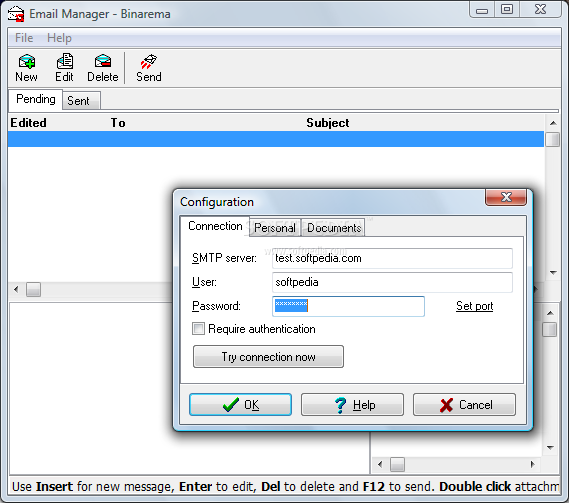
Task: Enable Require authentication checkbox
Action: [198, 329]
